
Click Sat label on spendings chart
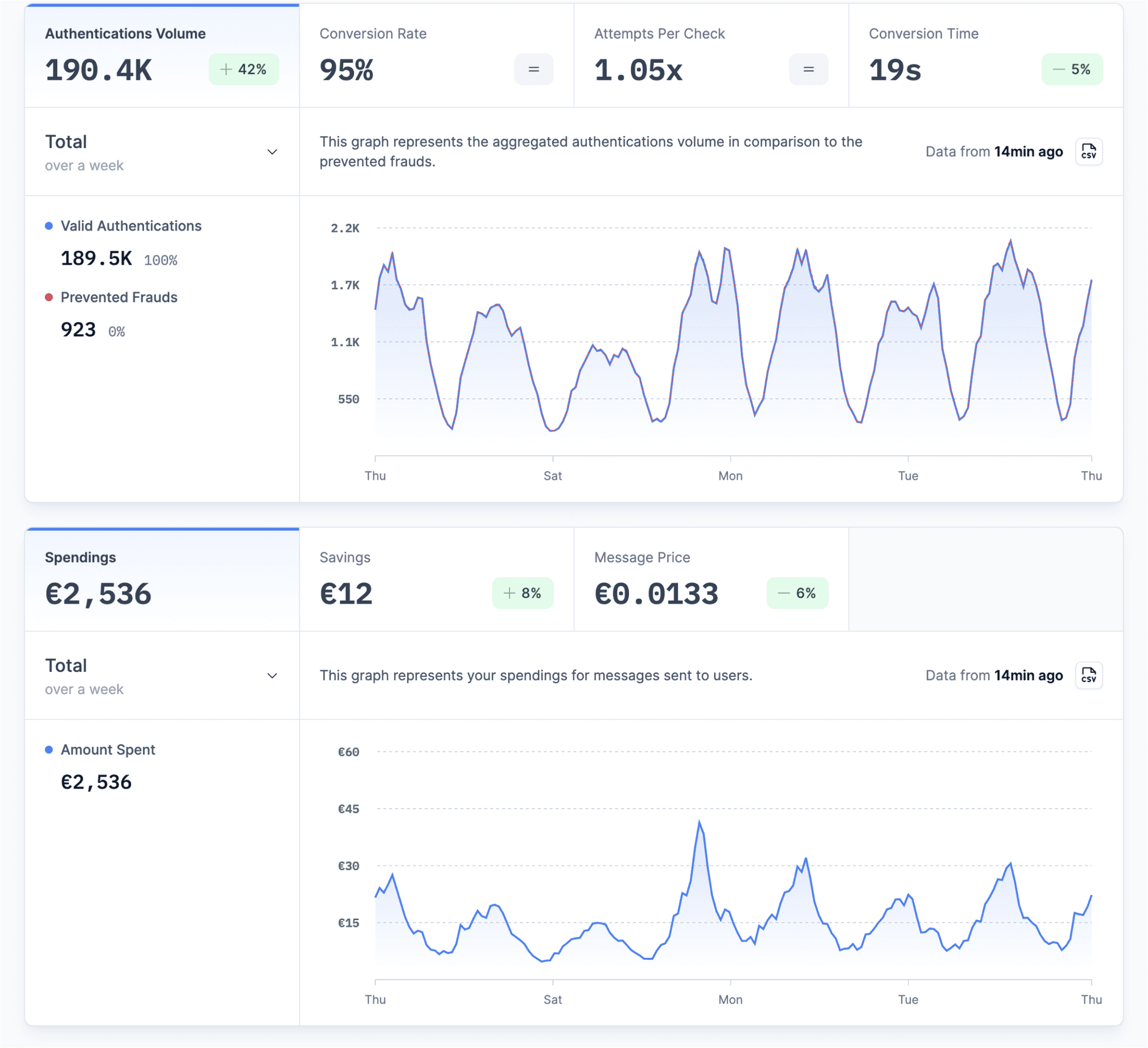pyautogui.click(x=552, y=1000)
